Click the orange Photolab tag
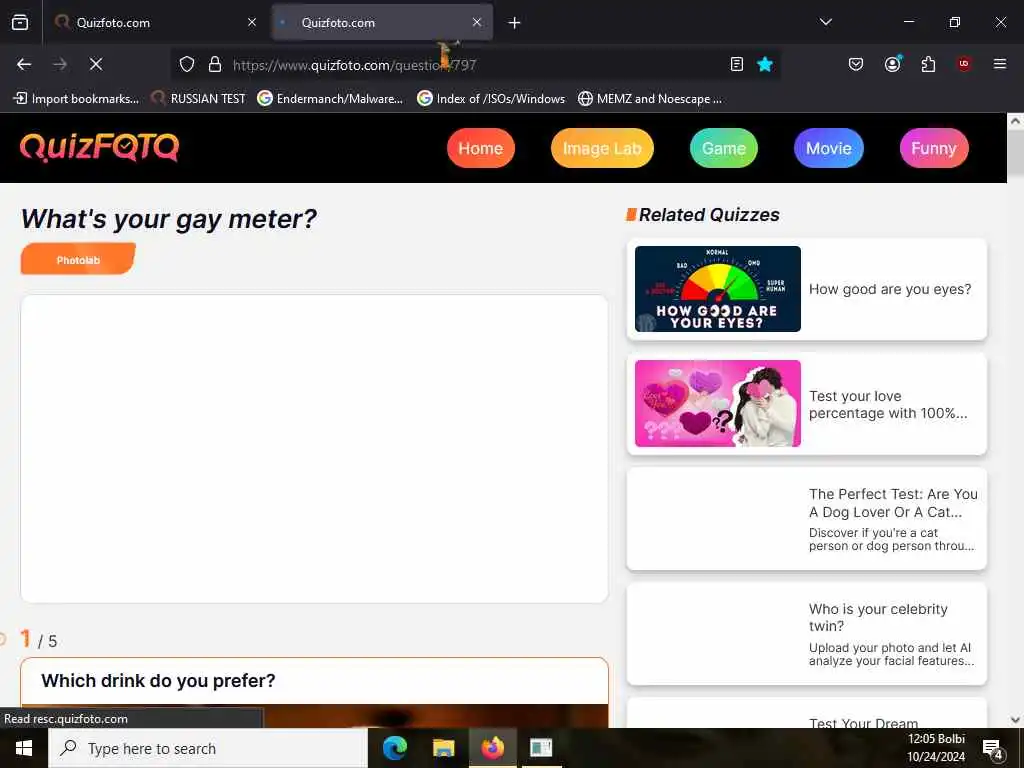Screen dimensions: 1024x768 click(78, 259)
